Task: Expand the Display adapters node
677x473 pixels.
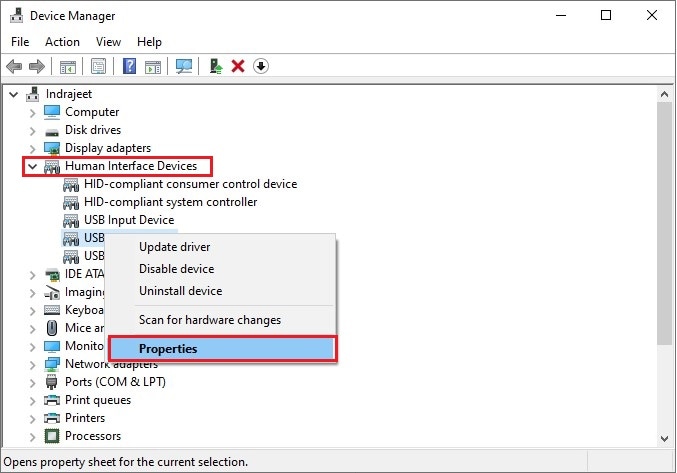Action: coord(33,148)
